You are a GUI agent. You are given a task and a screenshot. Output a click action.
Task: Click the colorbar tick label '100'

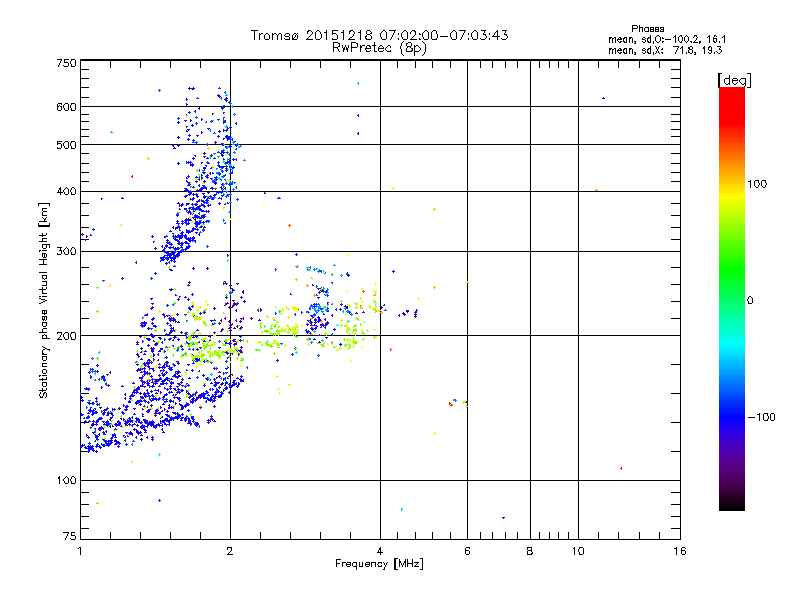pyautogui.click(x=757, y=184)
